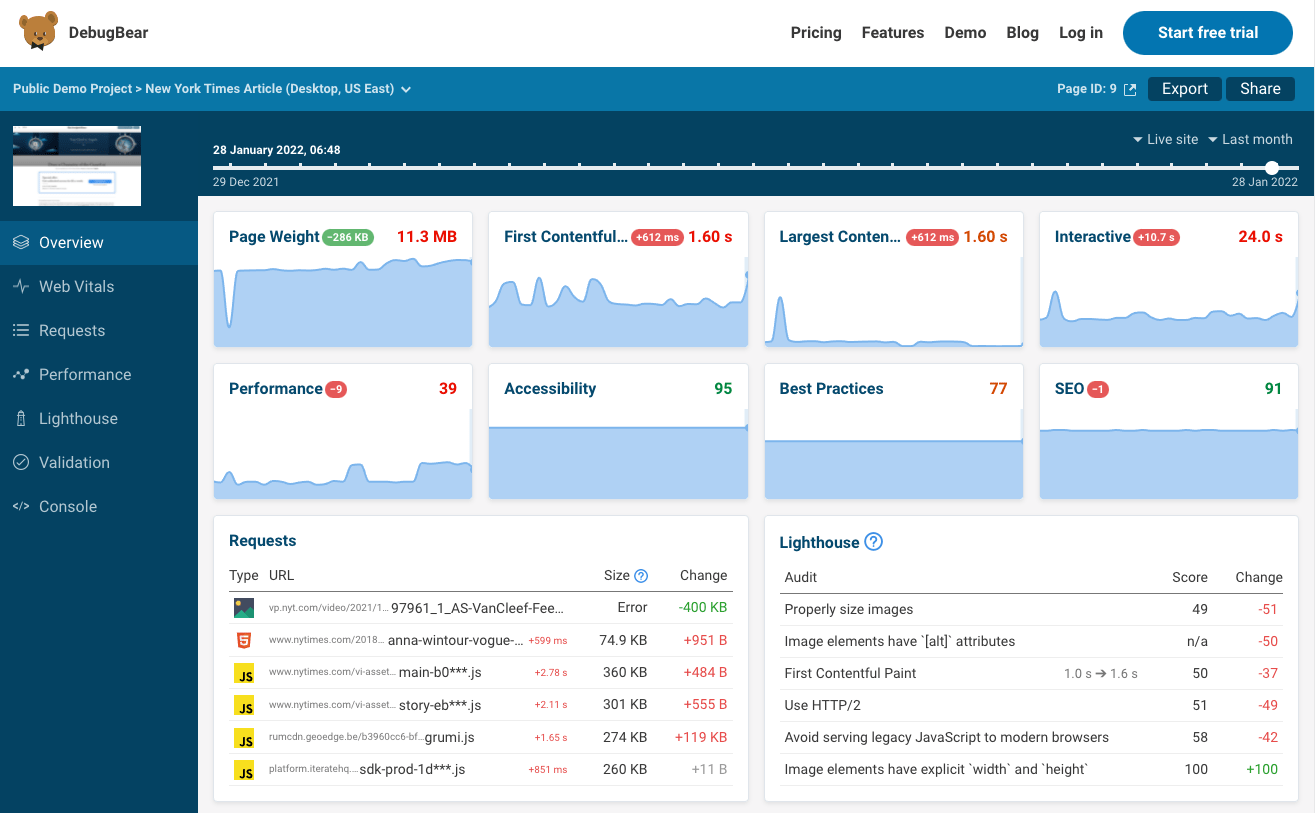This screenshot has width=1315, height=813.
Task: Click the image type icon for VanCleef request
Action: click(x=244, y=608)
